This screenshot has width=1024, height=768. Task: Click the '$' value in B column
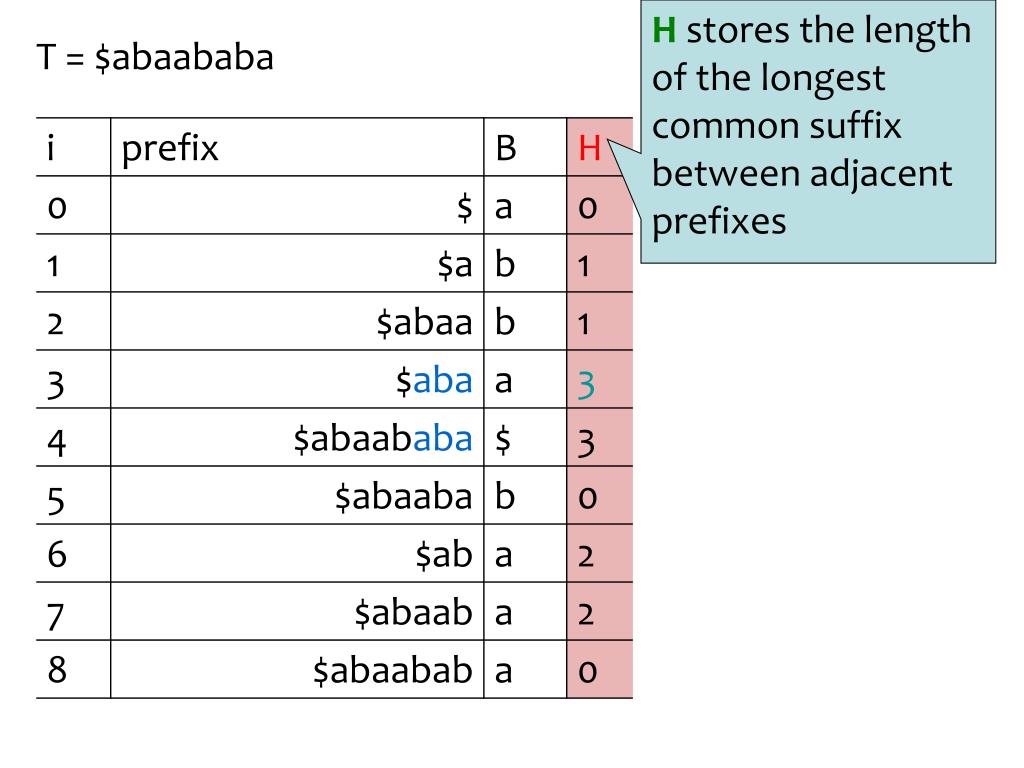(x=502, y=440)
